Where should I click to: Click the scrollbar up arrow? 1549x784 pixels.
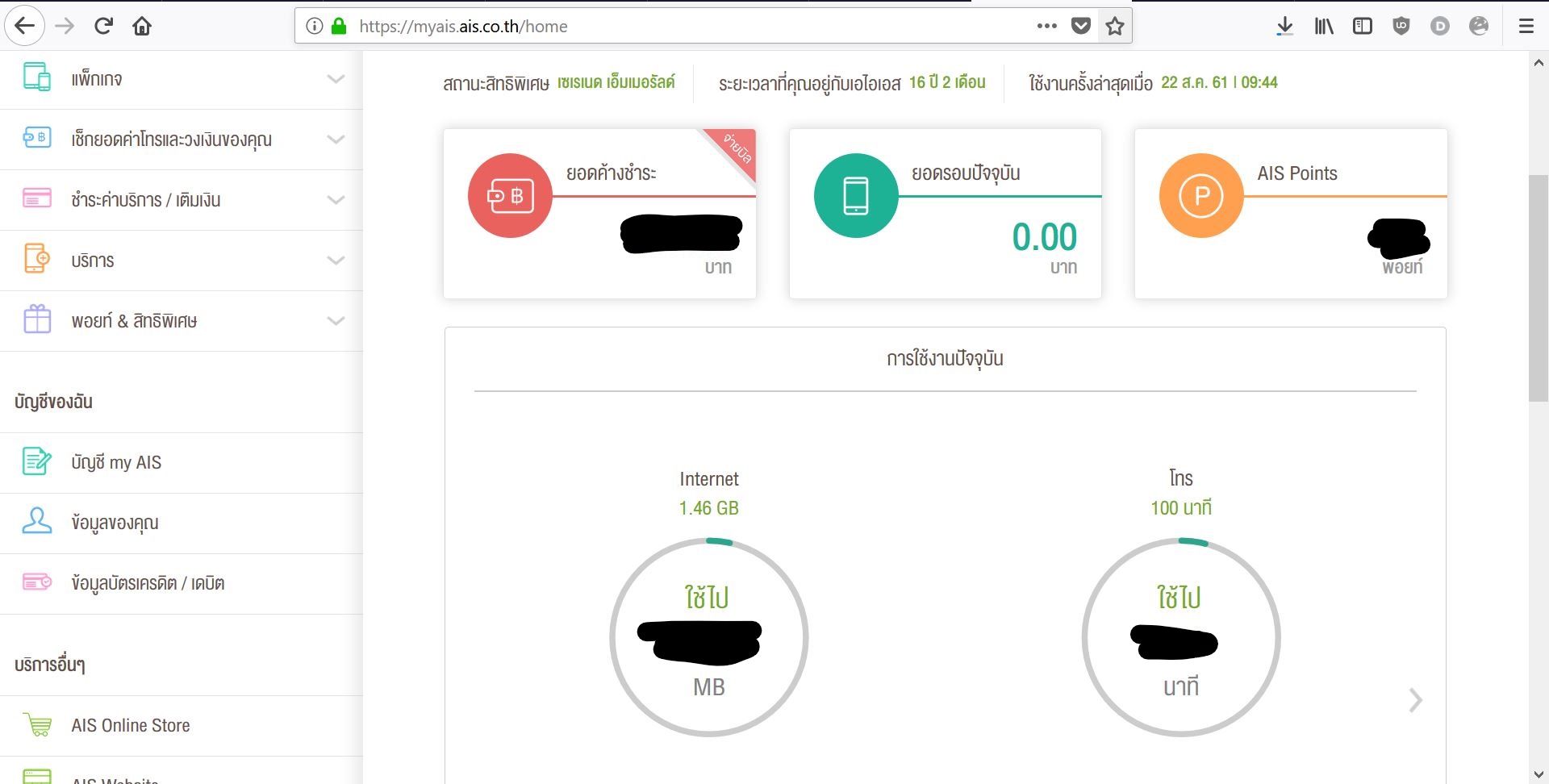[x=1538, y=62]
